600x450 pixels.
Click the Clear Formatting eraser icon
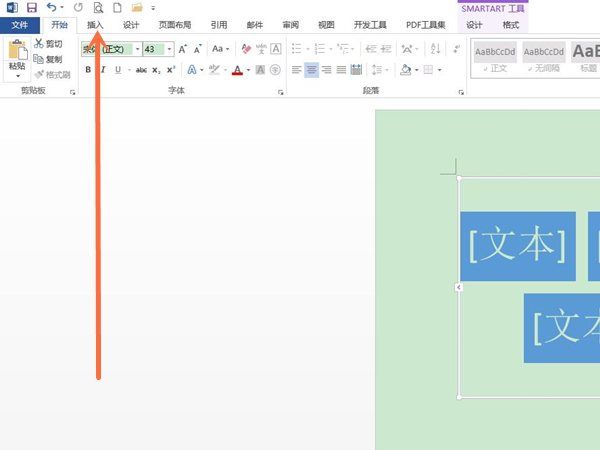[x=246, y=48]
